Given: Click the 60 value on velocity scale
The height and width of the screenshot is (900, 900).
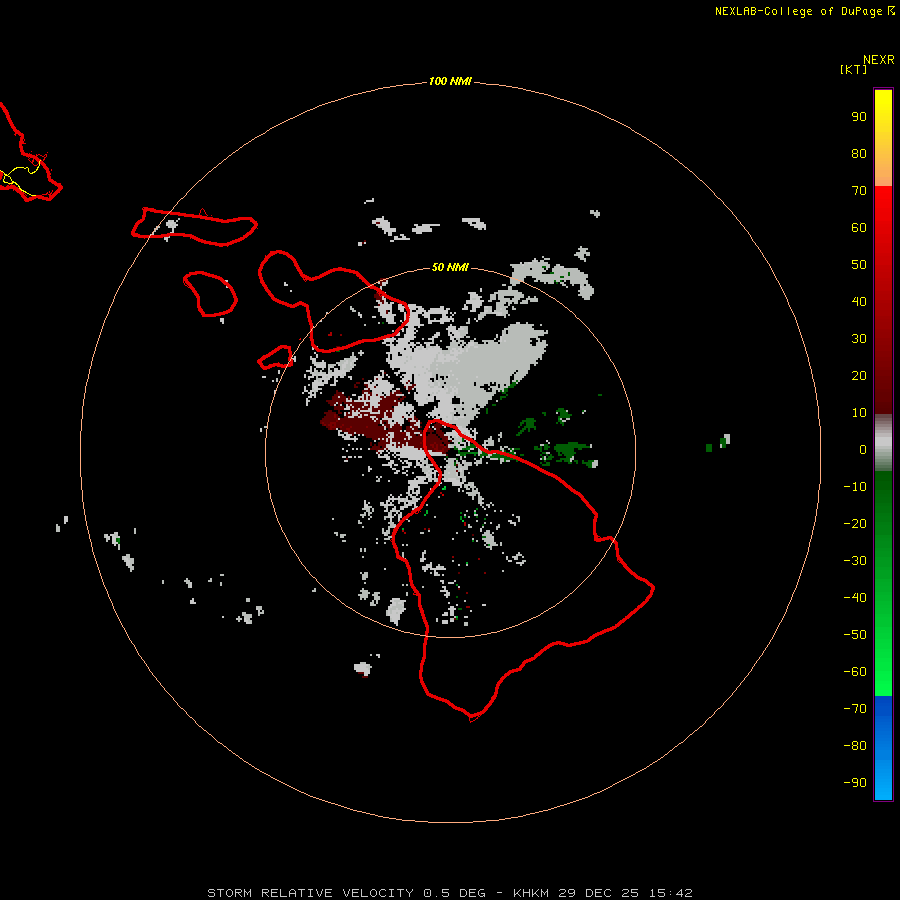Looking at the screenshot, I should (x=859, y=227).
